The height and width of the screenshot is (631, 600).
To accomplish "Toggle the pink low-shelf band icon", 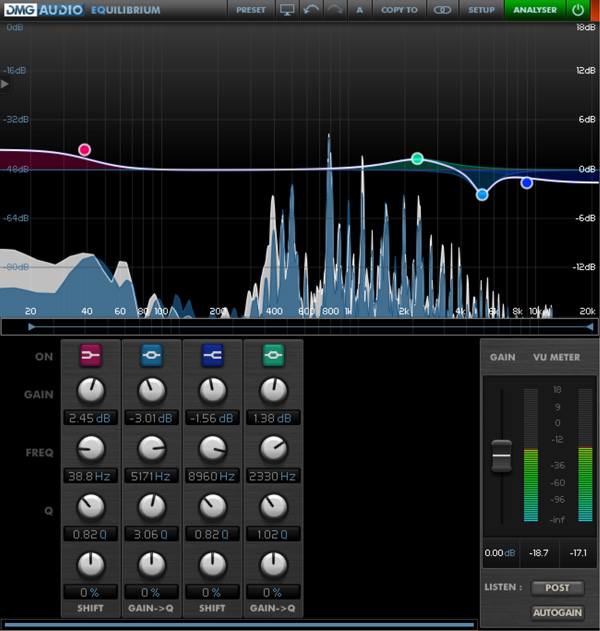I will 91,355.
